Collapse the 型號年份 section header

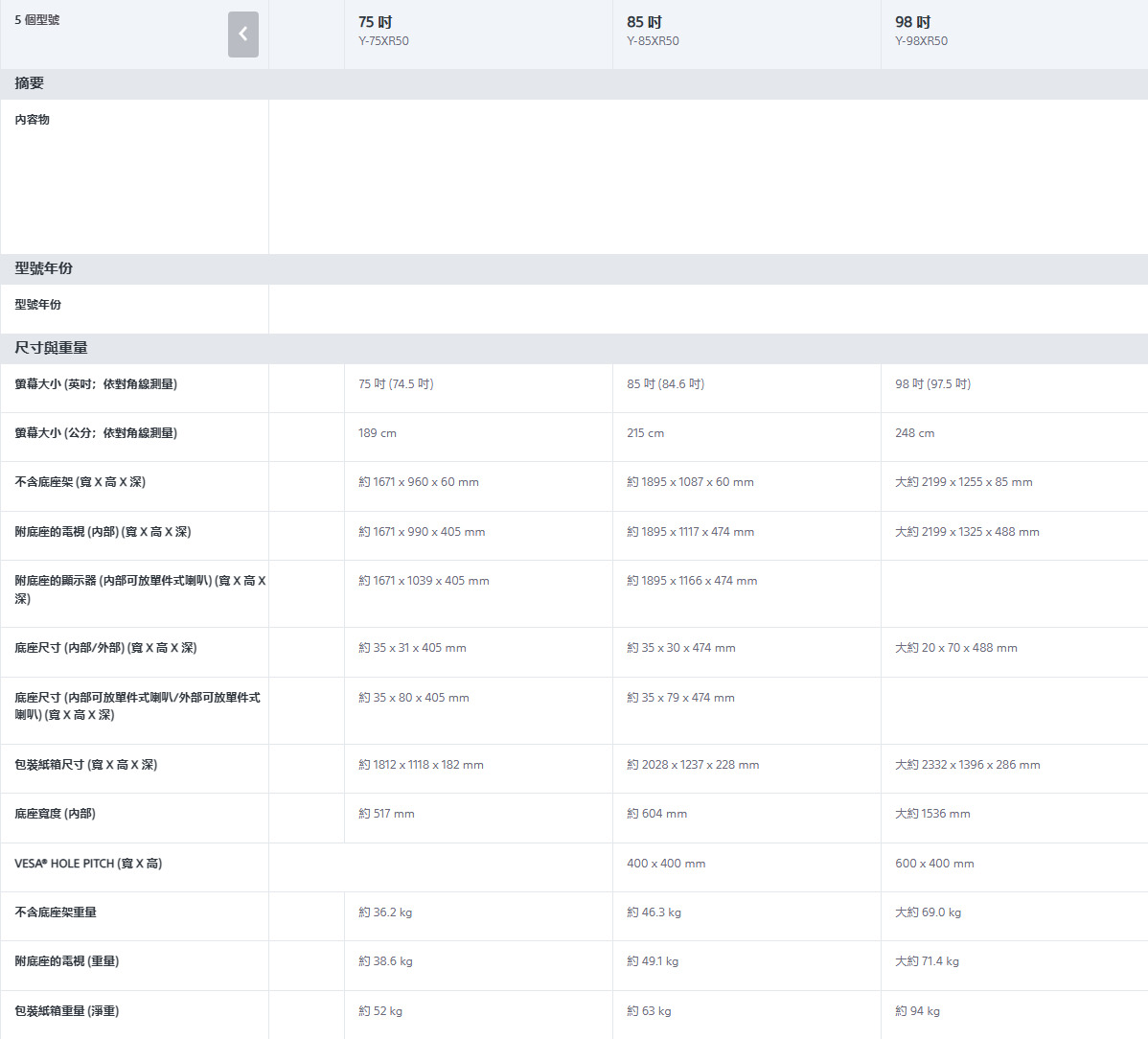(x=43, y=268)
